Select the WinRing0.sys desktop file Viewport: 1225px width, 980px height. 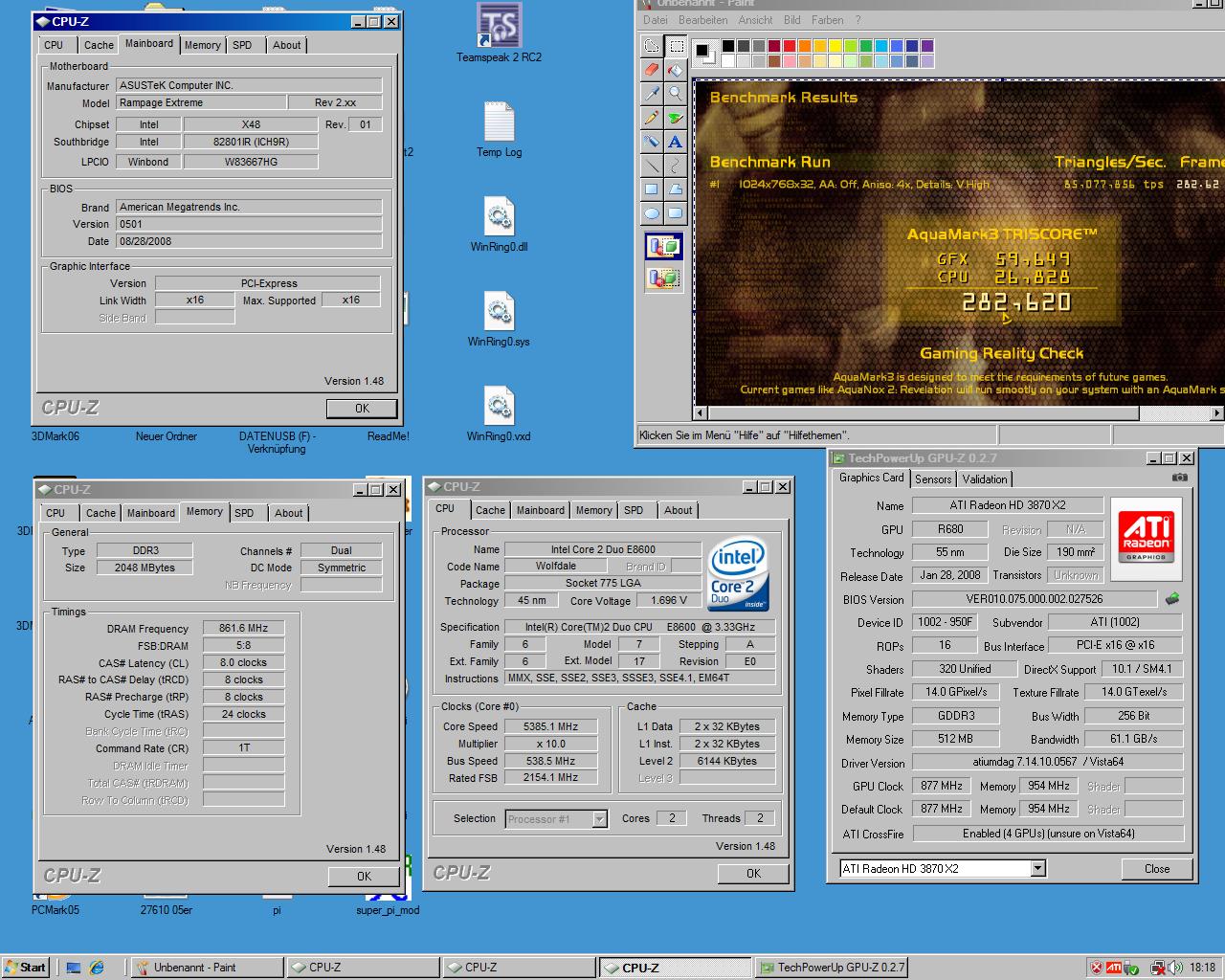[499, 319]
